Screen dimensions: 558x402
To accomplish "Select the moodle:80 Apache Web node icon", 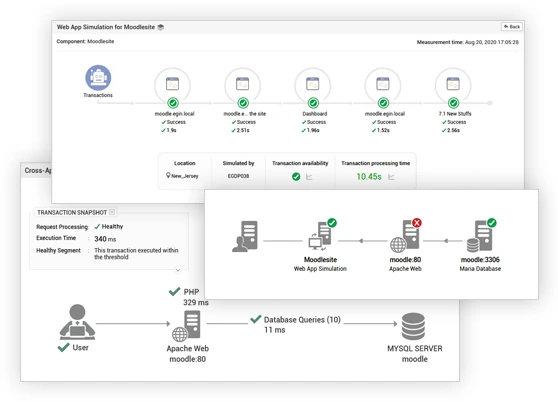I will point(406,236).
